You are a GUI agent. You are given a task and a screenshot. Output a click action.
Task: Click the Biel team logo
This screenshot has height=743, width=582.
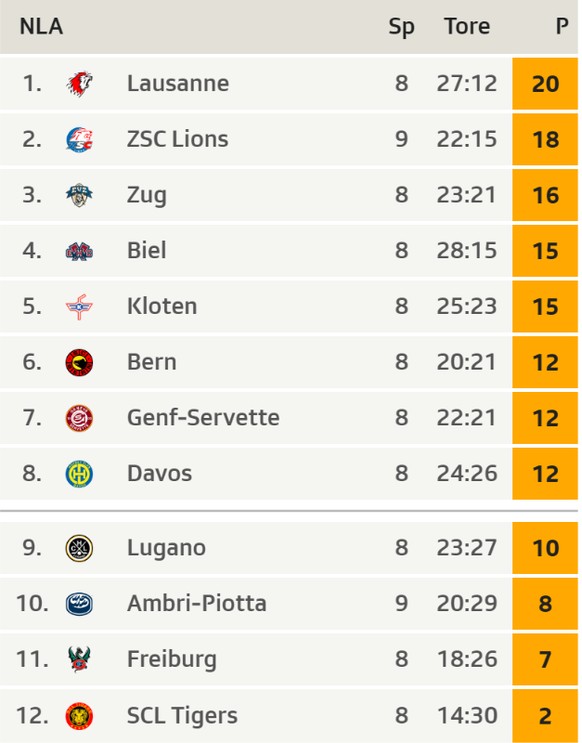(79, 251)
